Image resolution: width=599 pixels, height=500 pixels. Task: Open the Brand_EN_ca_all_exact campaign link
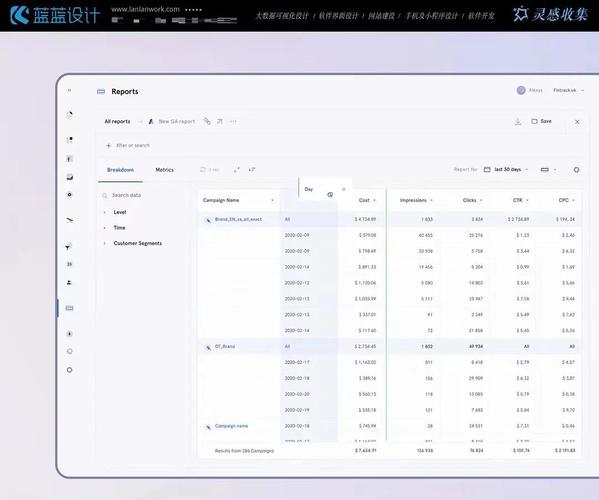pos(238,219)
